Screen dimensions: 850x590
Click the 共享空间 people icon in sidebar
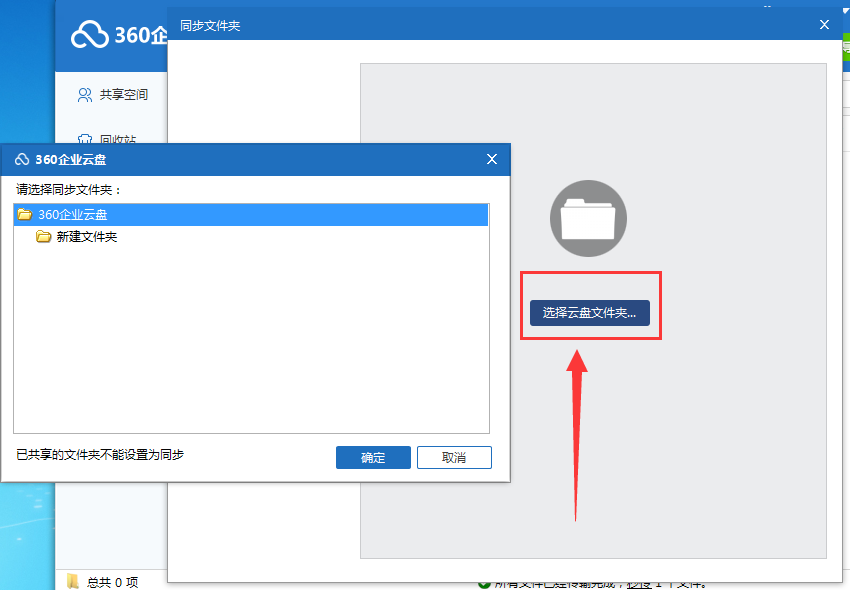coord(85,95)
